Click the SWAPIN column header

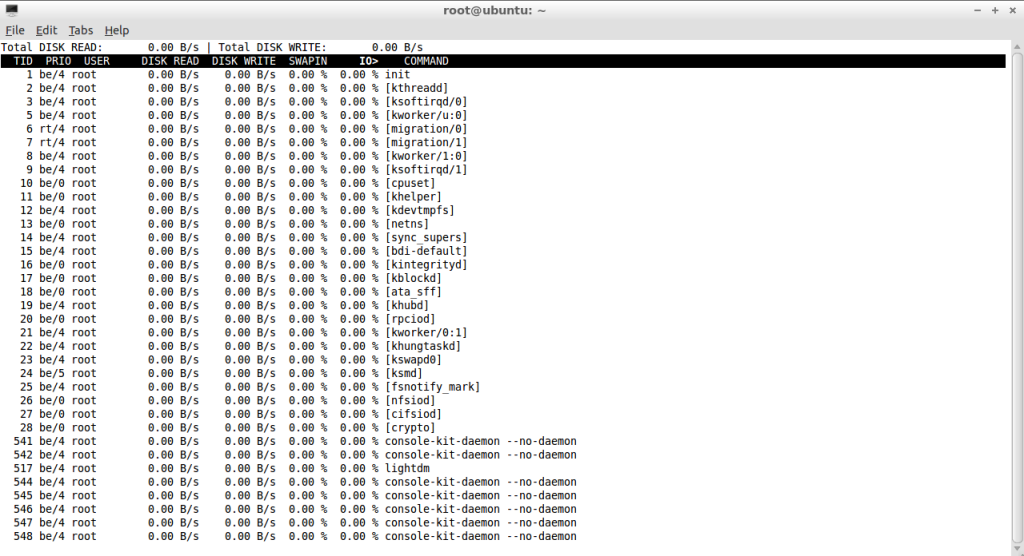(x=308, y=61)
